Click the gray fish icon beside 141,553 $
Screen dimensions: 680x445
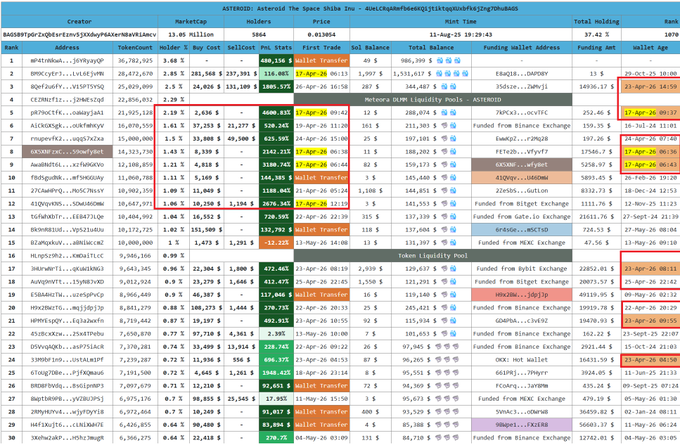tap(444, 204)
